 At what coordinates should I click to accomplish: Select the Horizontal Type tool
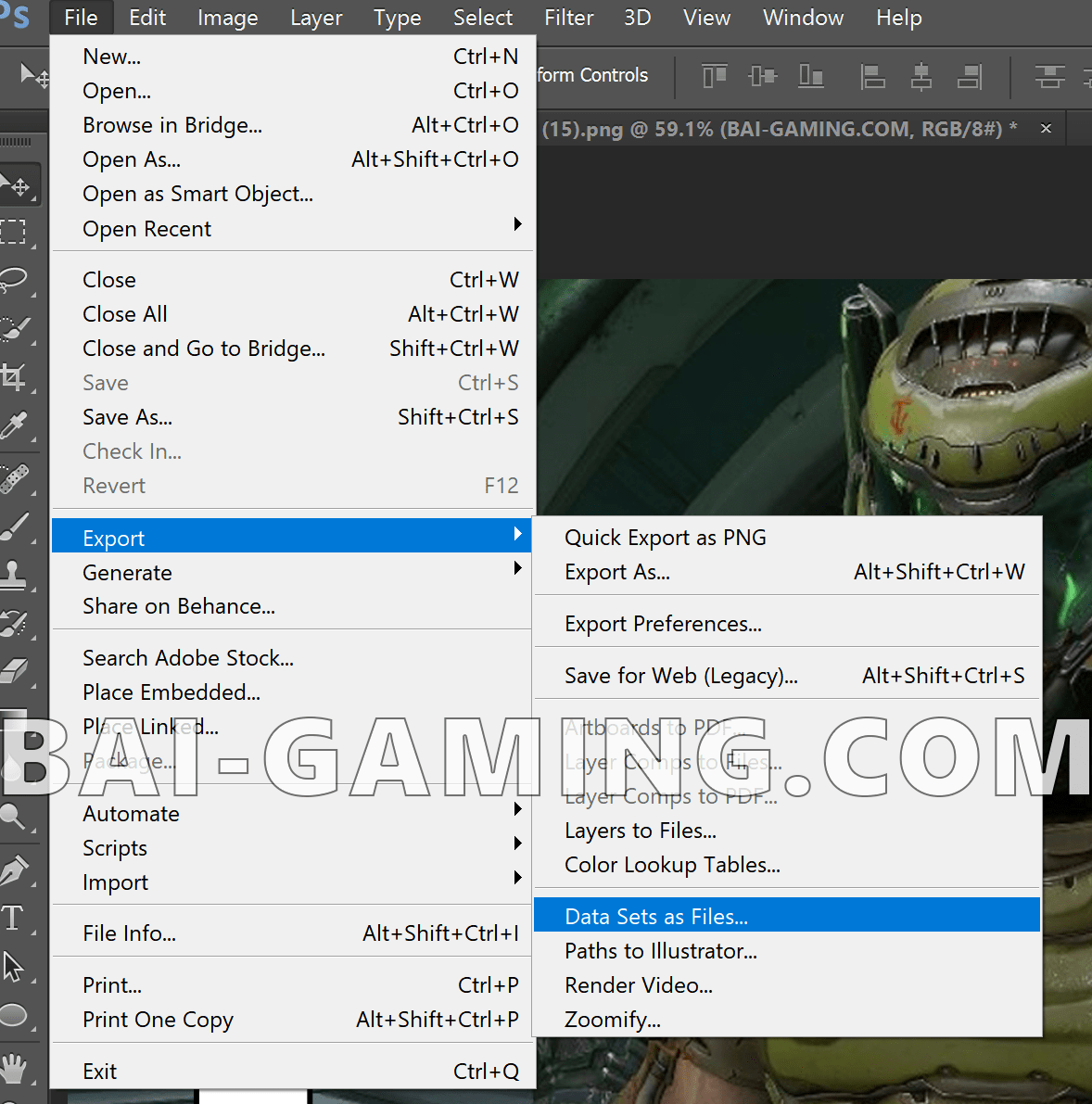(x=13, y=918)
